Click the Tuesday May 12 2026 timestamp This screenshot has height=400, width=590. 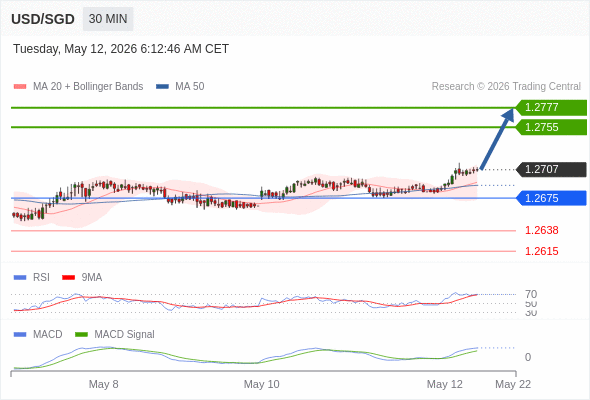(x=121, y=49)
